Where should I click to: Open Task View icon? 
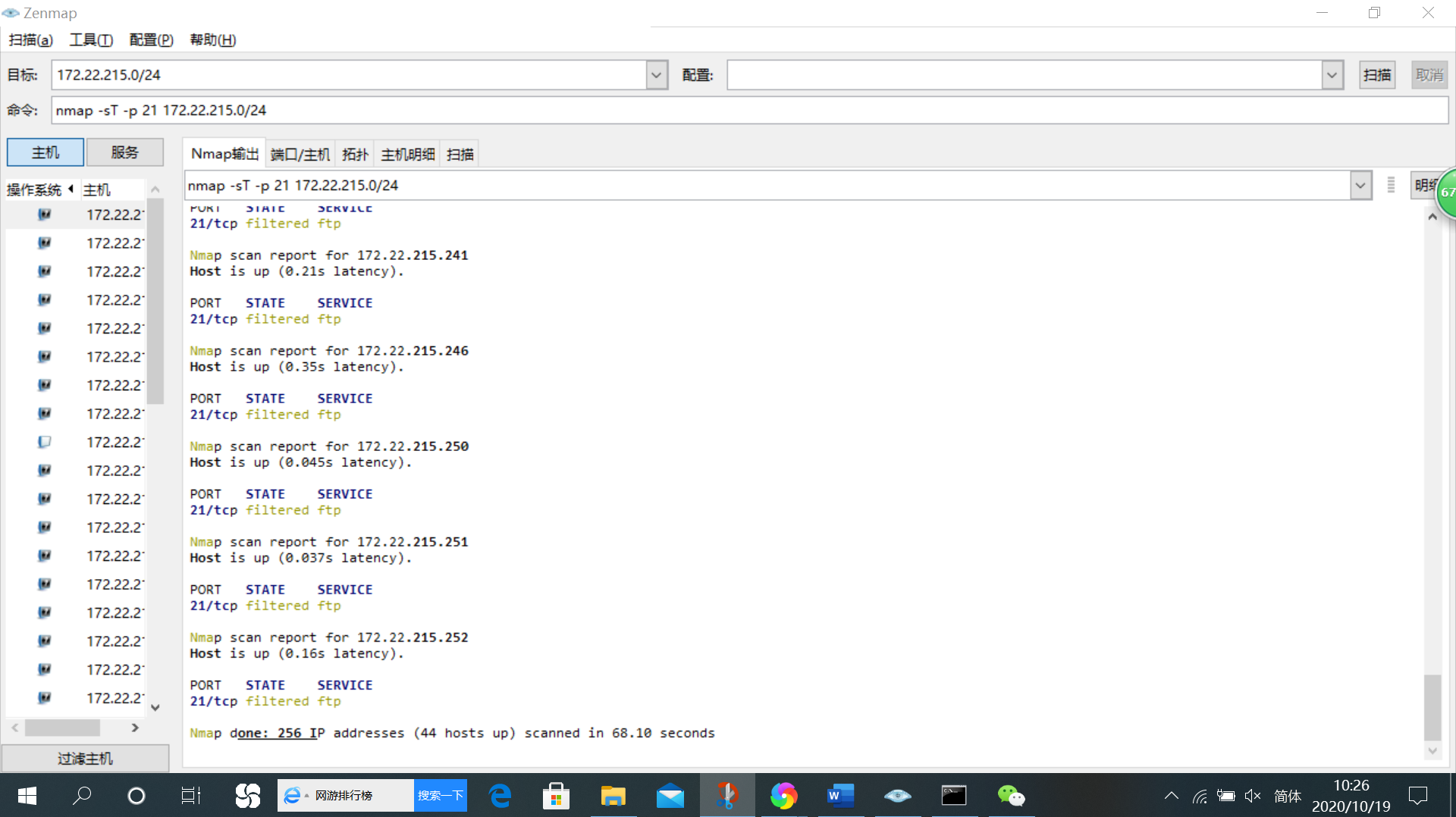(191, 796)
